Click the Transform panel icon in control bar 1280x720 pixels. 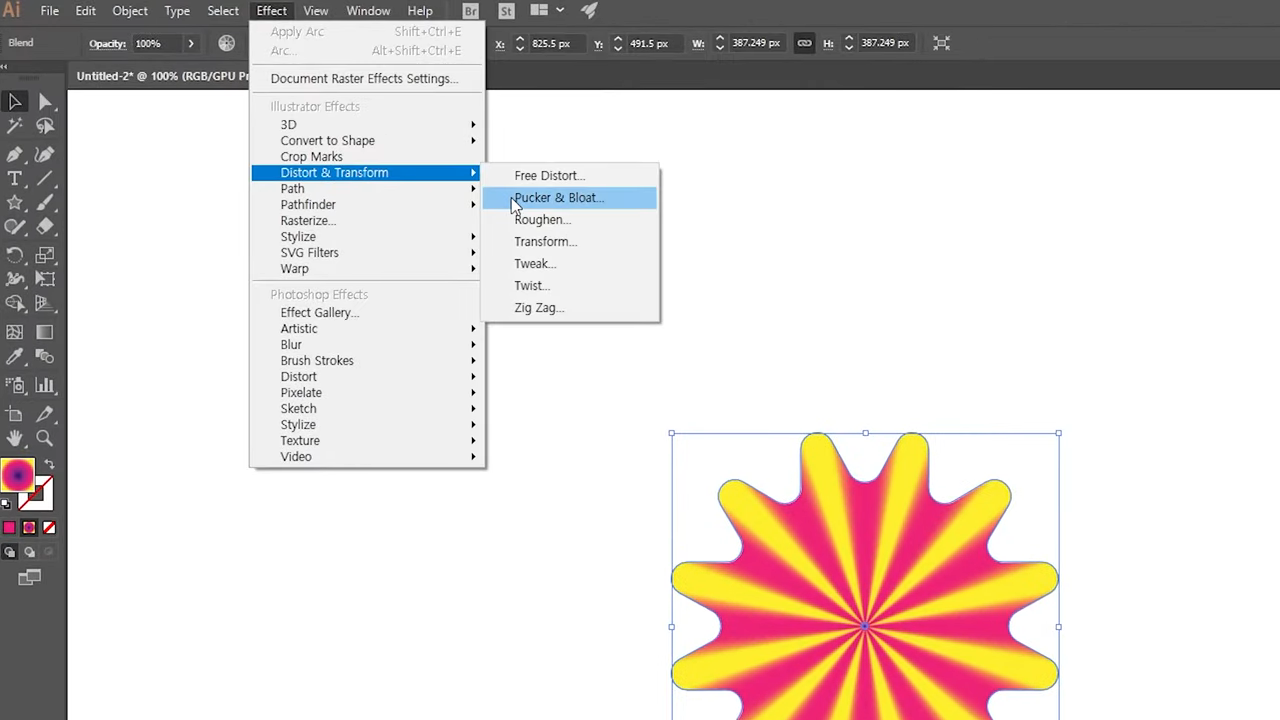point(941,43)
